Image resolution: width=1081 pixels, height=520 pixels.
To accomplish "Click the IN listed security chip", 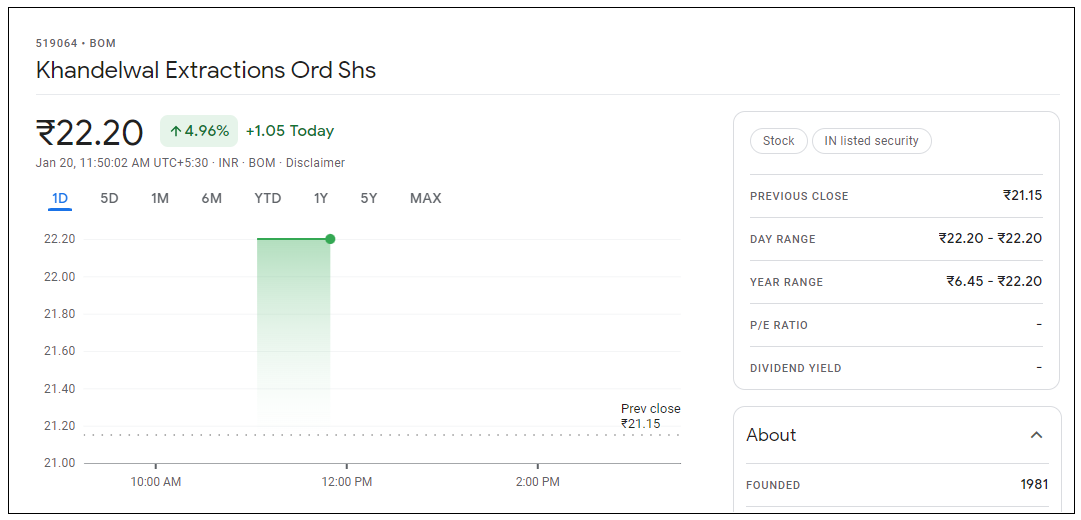I will (871, 141).
